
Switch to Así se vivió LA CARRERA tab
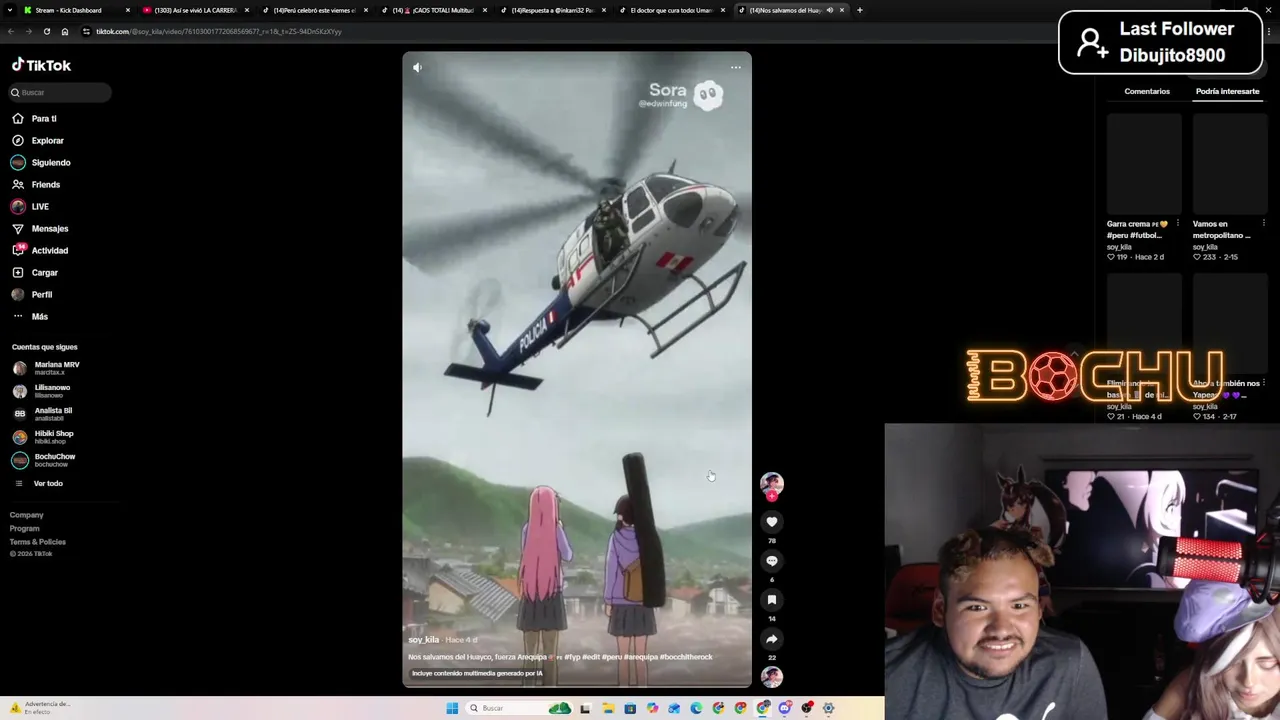[196, 10]
